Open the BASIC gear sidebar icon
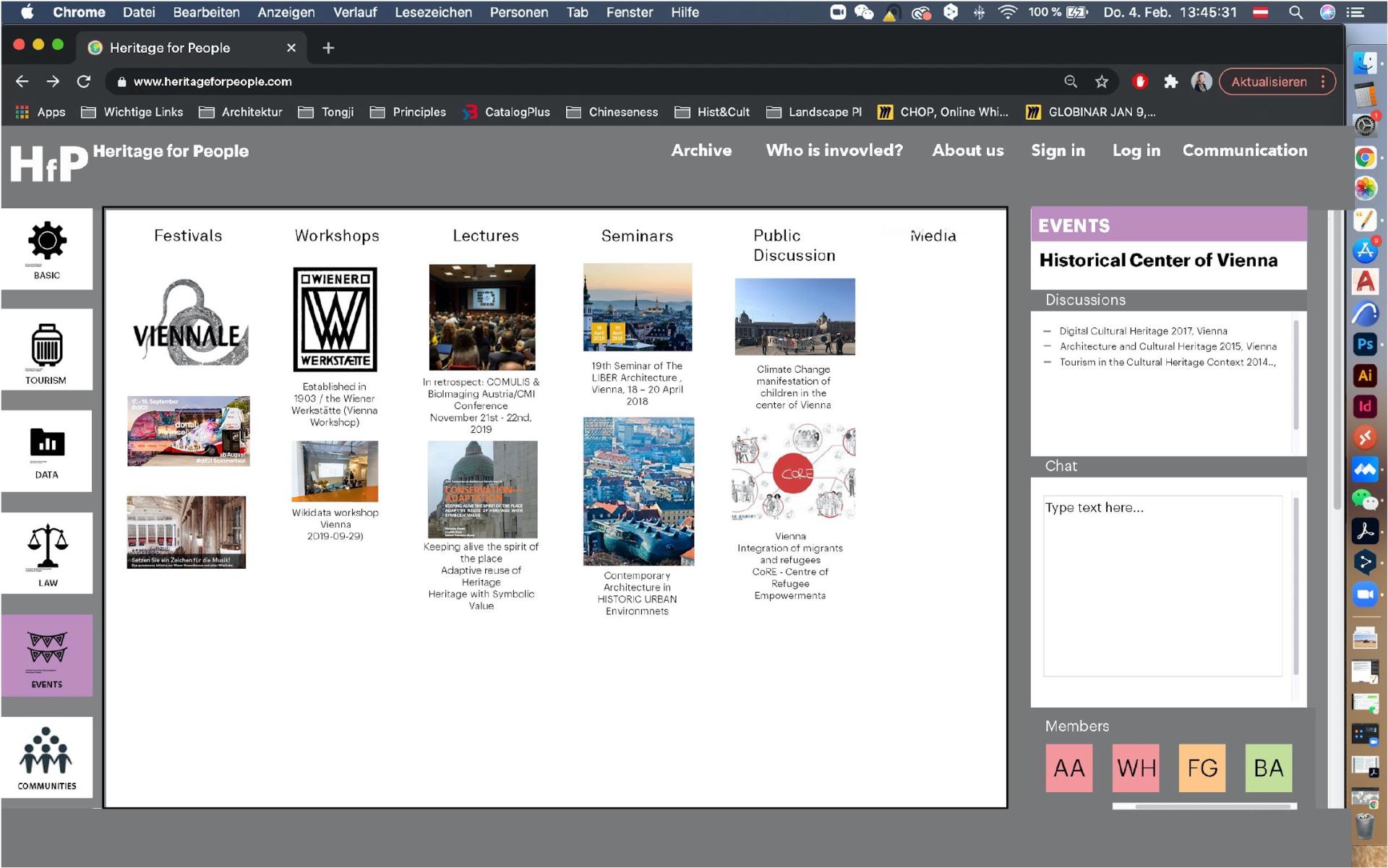Image resolution: width=1388 pixels, height=868 pixels. [47, 241]
